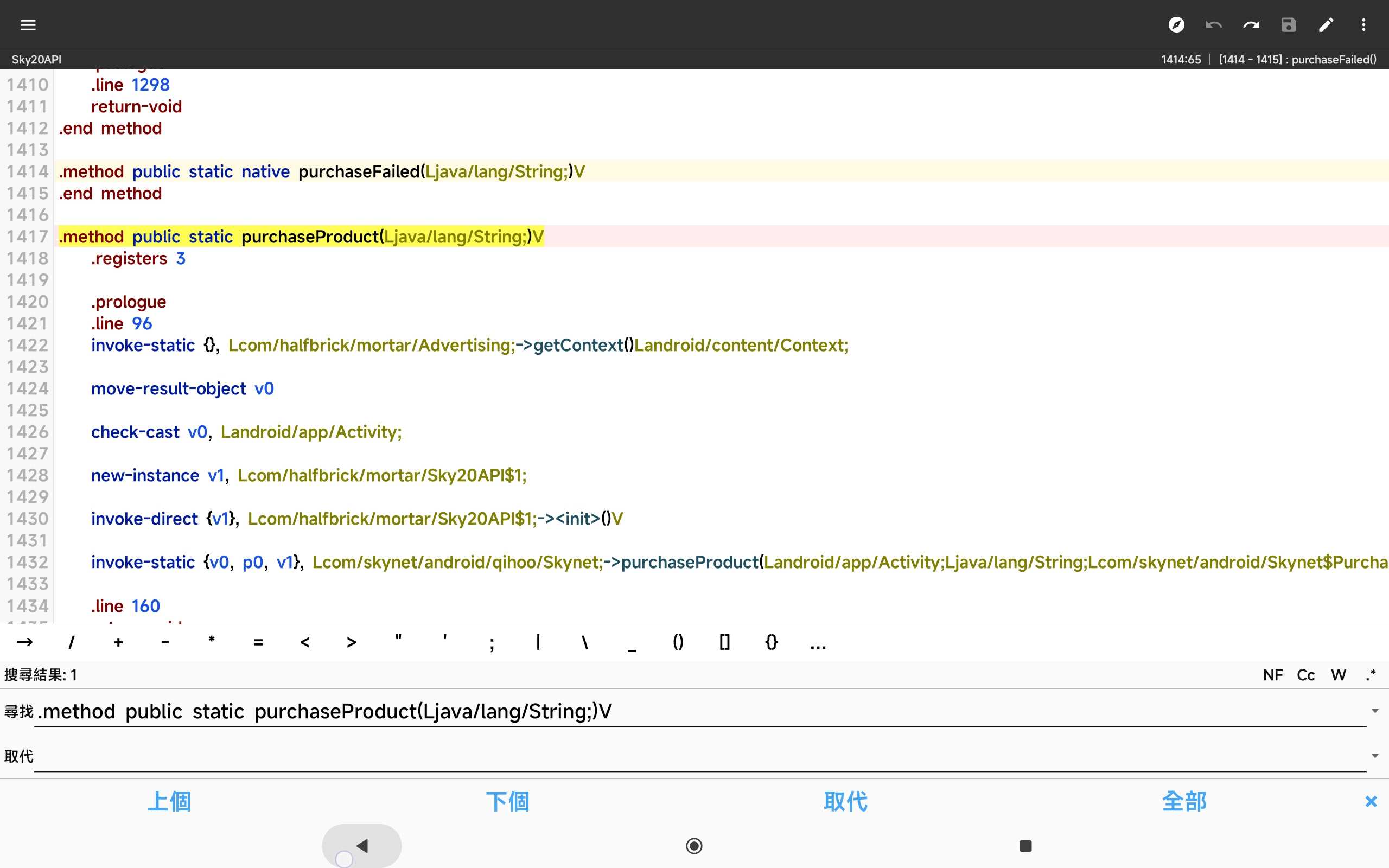Expand the find history dropdown arrow
Viewport: 1389px width, 868px height.
point(1375,711)
